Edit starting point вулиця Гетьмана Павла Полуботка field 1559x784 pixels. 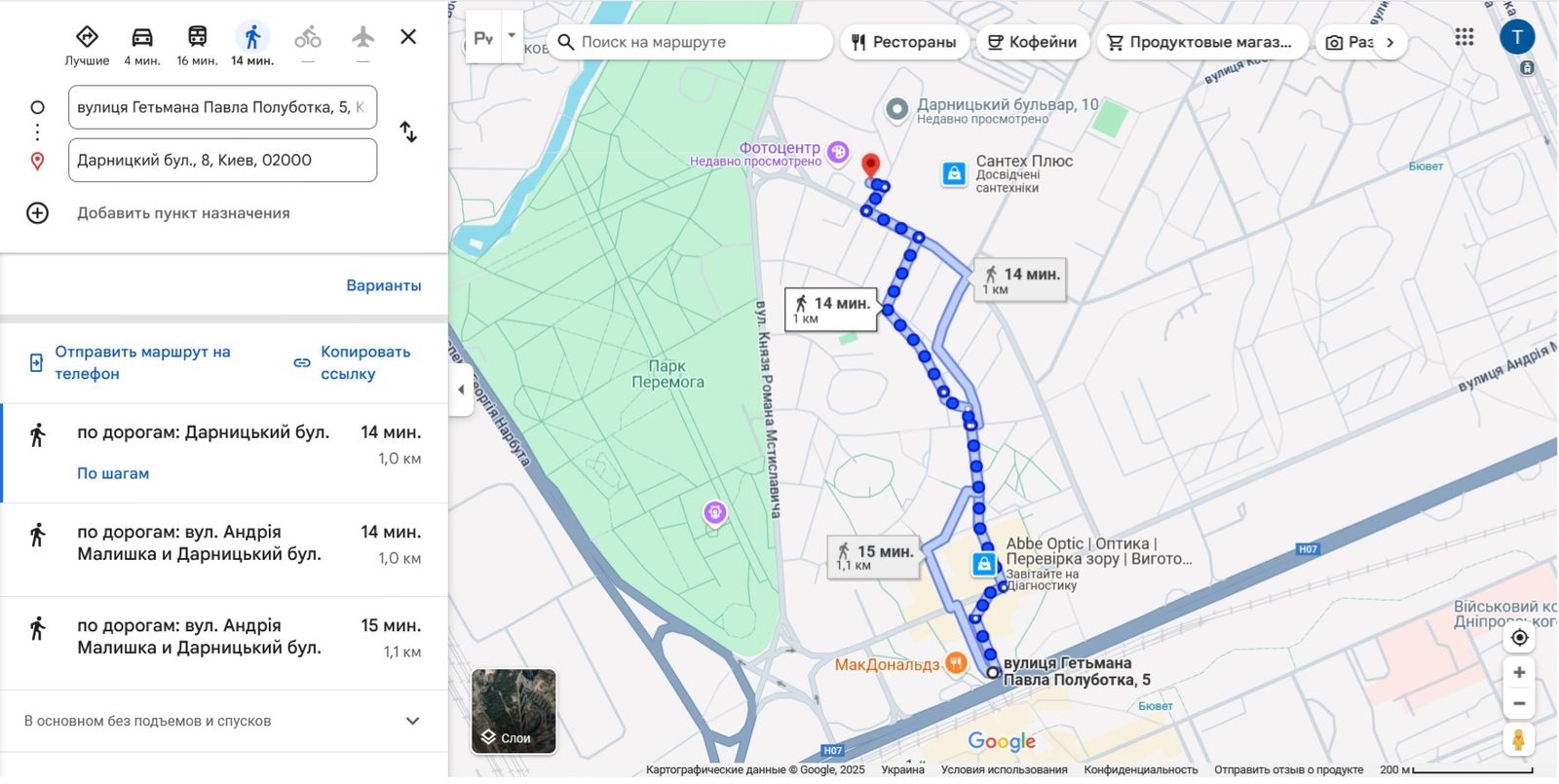tap(222, 107)
